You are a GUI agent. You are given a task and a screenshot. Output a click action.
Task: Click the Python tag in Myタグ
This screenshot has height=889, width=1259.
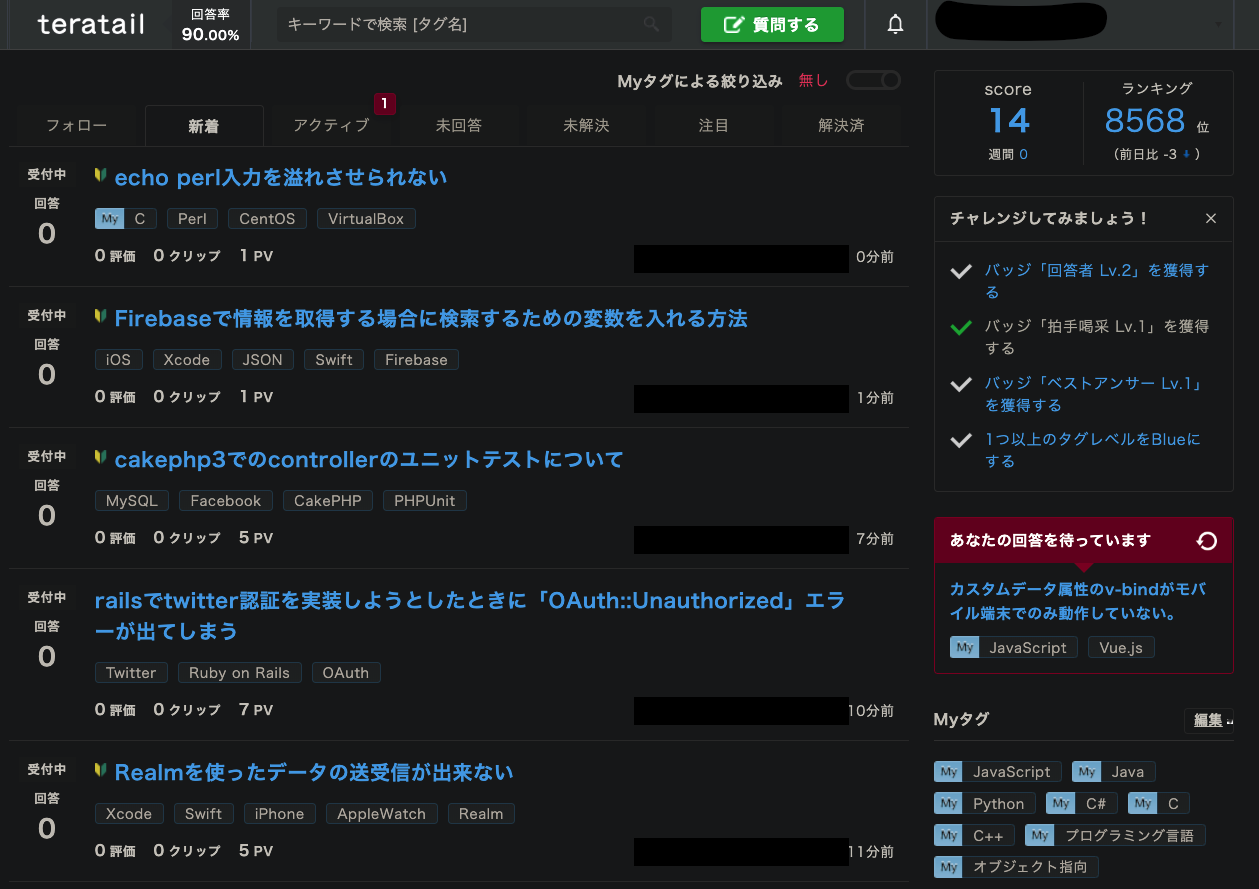(x=985, y=804)
